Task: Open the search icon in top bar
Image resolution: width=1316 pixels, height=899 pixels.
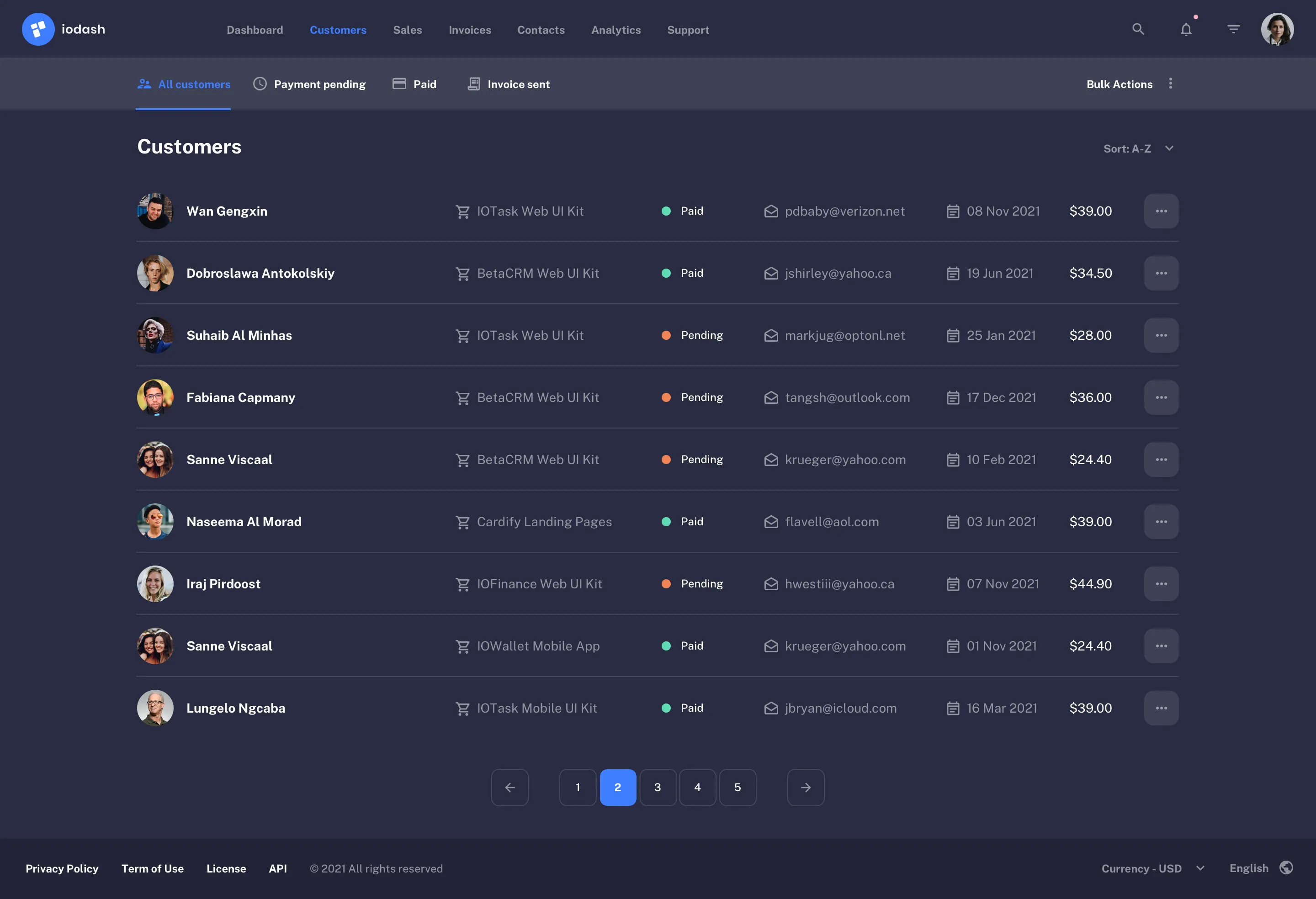Action: (x=1138, y=29)
